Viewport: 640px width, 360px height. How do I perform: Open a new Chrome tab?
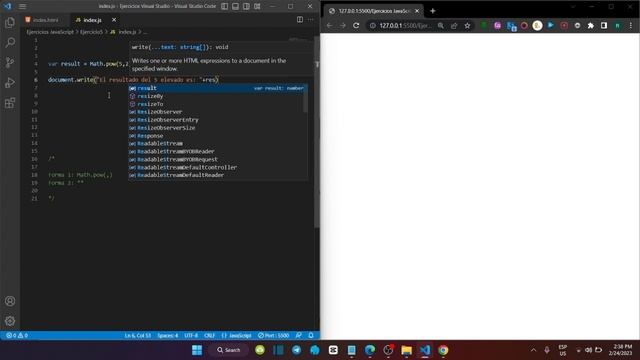433,11
